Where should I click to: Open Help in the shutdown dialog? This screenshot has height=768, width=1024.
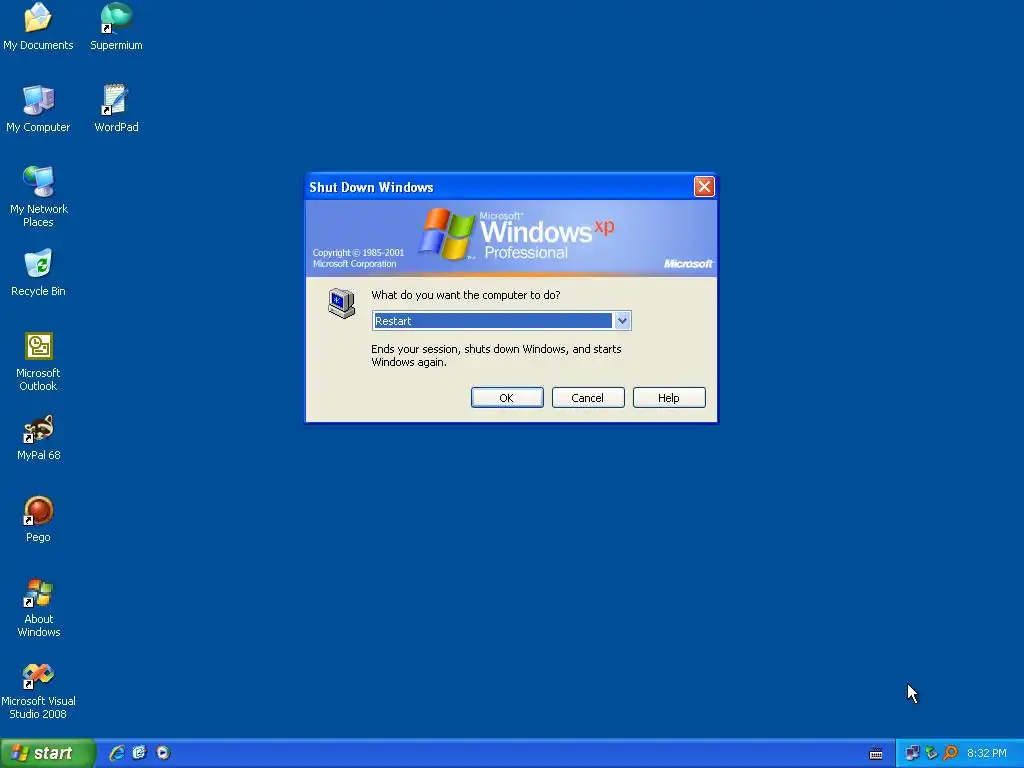point(669,398)
